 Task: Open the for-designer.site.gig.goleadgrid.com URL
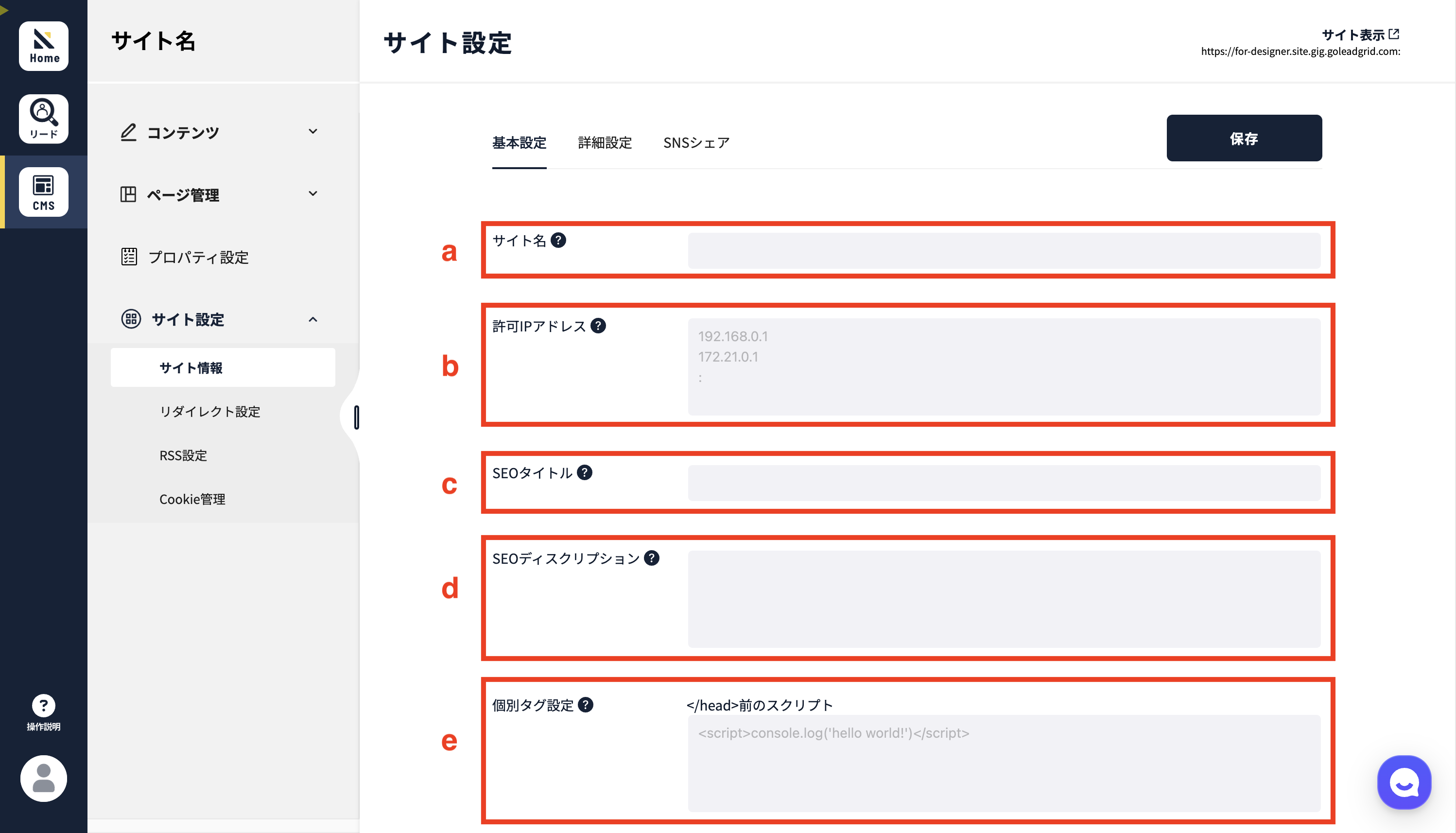point(1300,51)
